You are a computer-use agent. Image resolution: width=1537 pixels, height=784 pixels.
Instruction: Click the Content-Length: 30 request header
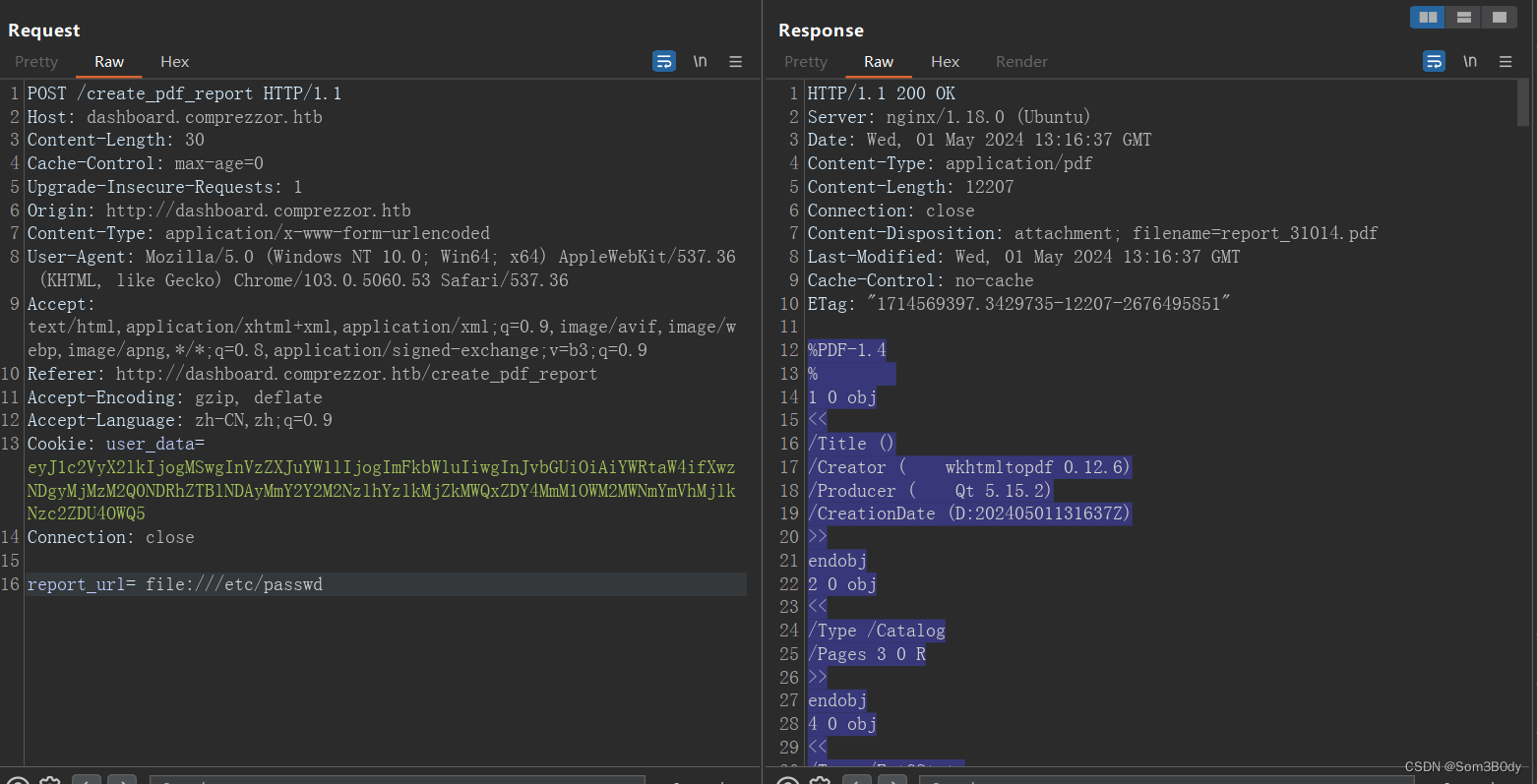coord(115,140)
